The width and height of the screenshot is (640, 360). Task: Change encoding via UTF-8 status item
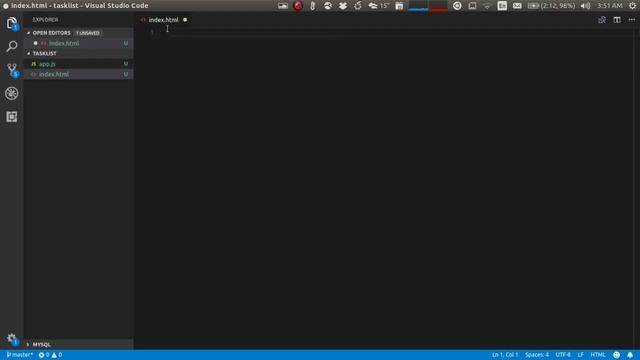(x=563, y=355)
